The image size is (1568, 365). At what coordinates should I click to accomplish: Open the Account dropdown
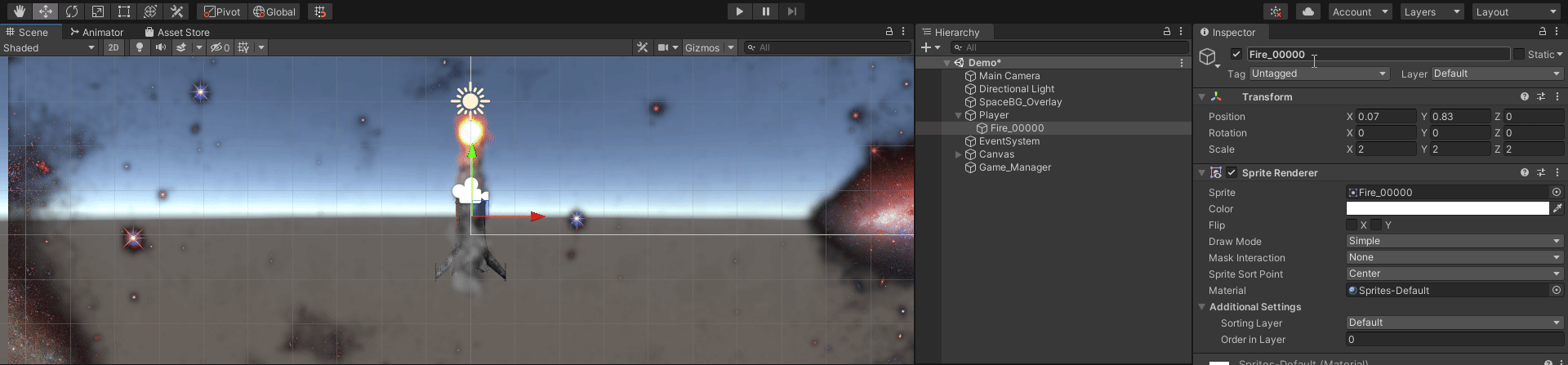1360,11
